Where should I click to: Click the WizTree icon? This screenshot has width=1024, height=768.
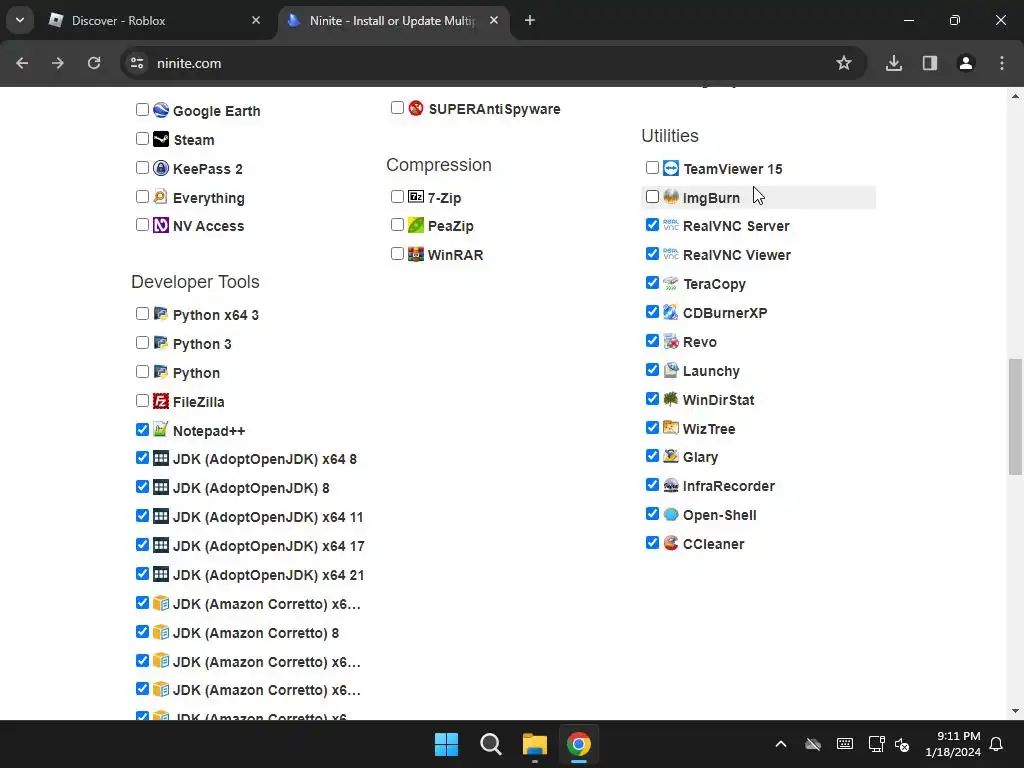(x=671, y=428)
